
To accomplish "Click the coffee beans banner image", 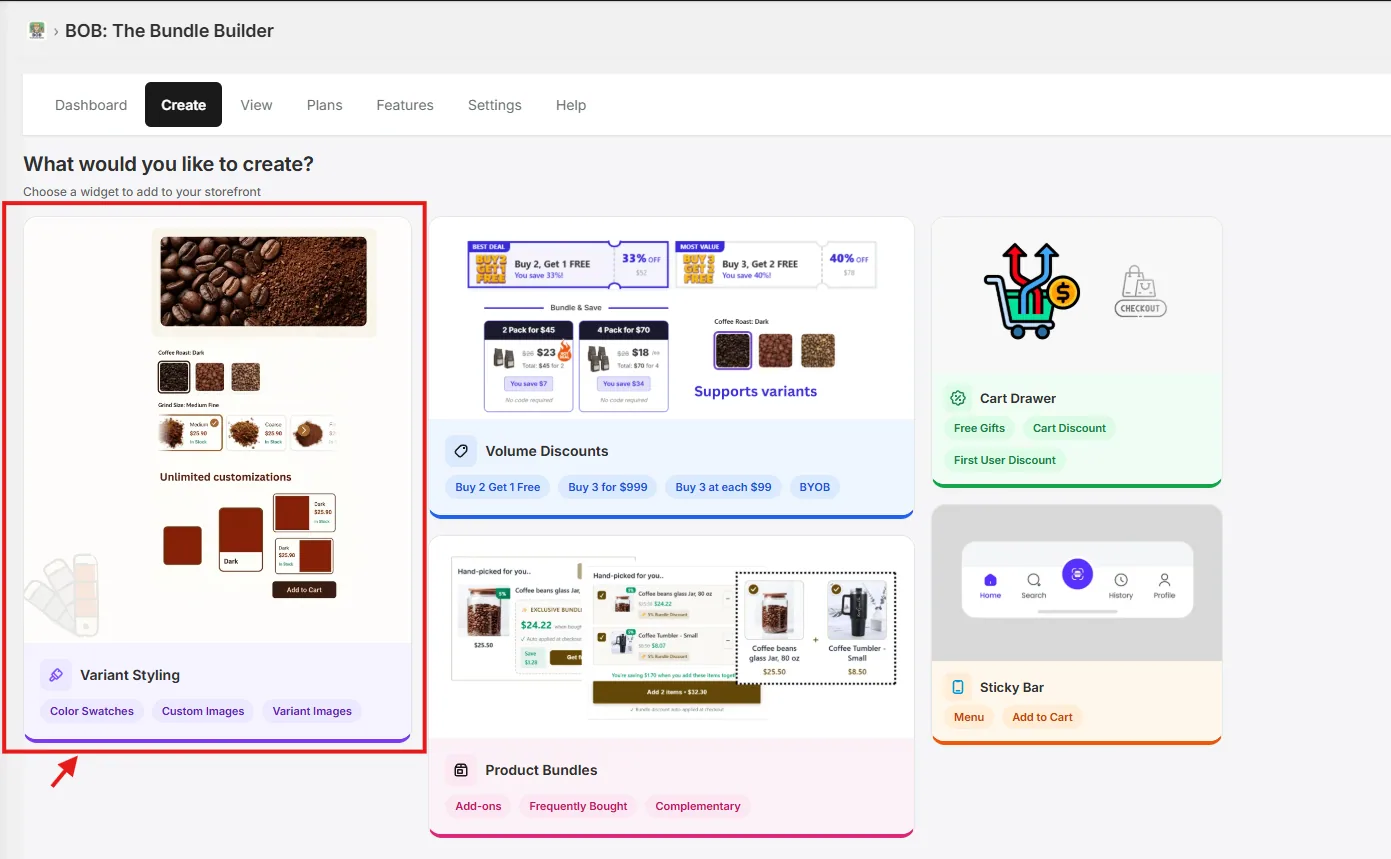I will click(x=263, y=282).
